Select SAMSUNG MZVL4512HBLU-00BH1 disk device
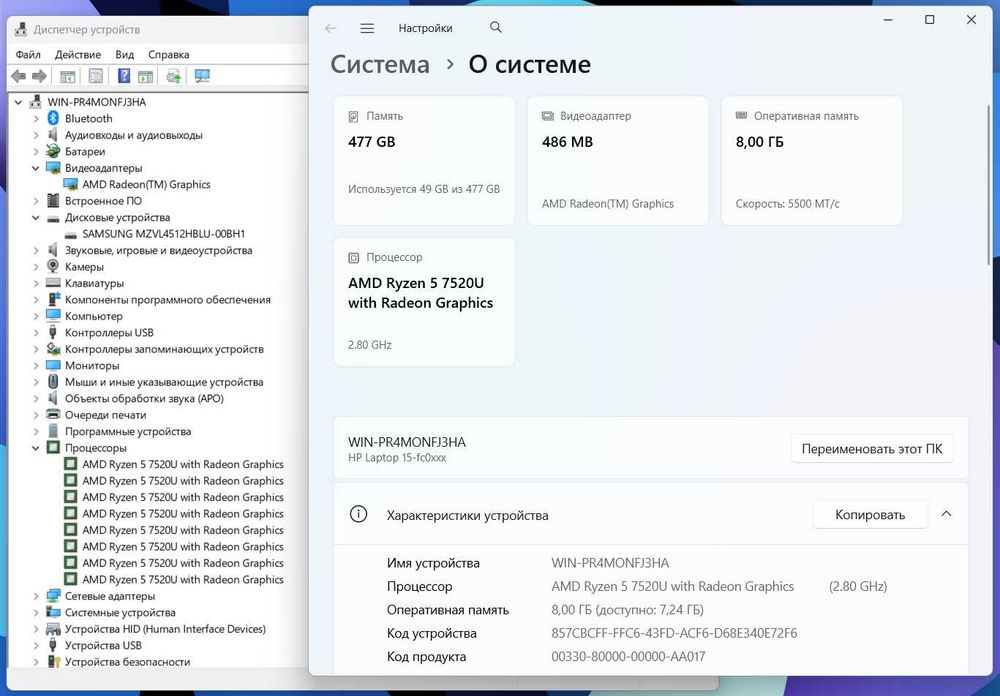1000x696 pixels. click(163, 233)
